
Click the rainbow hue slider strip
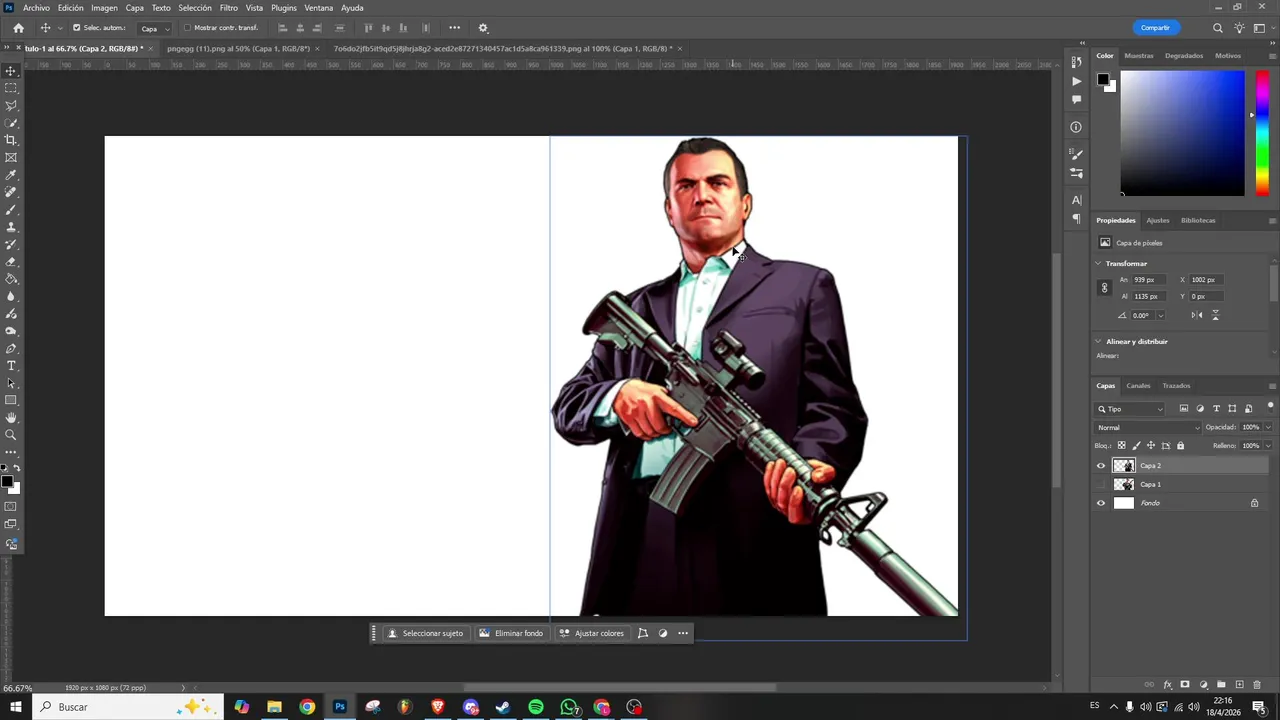pyautogui.click(x=1262, y=133)
